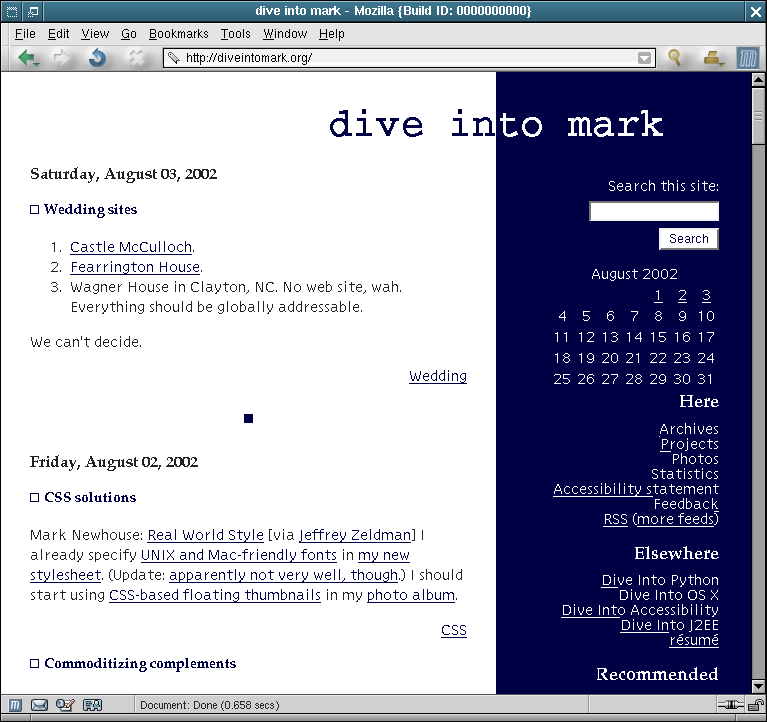Click the Forward navigation arrow
Viewport: 767px width, 722px height.
coord(62,58)
